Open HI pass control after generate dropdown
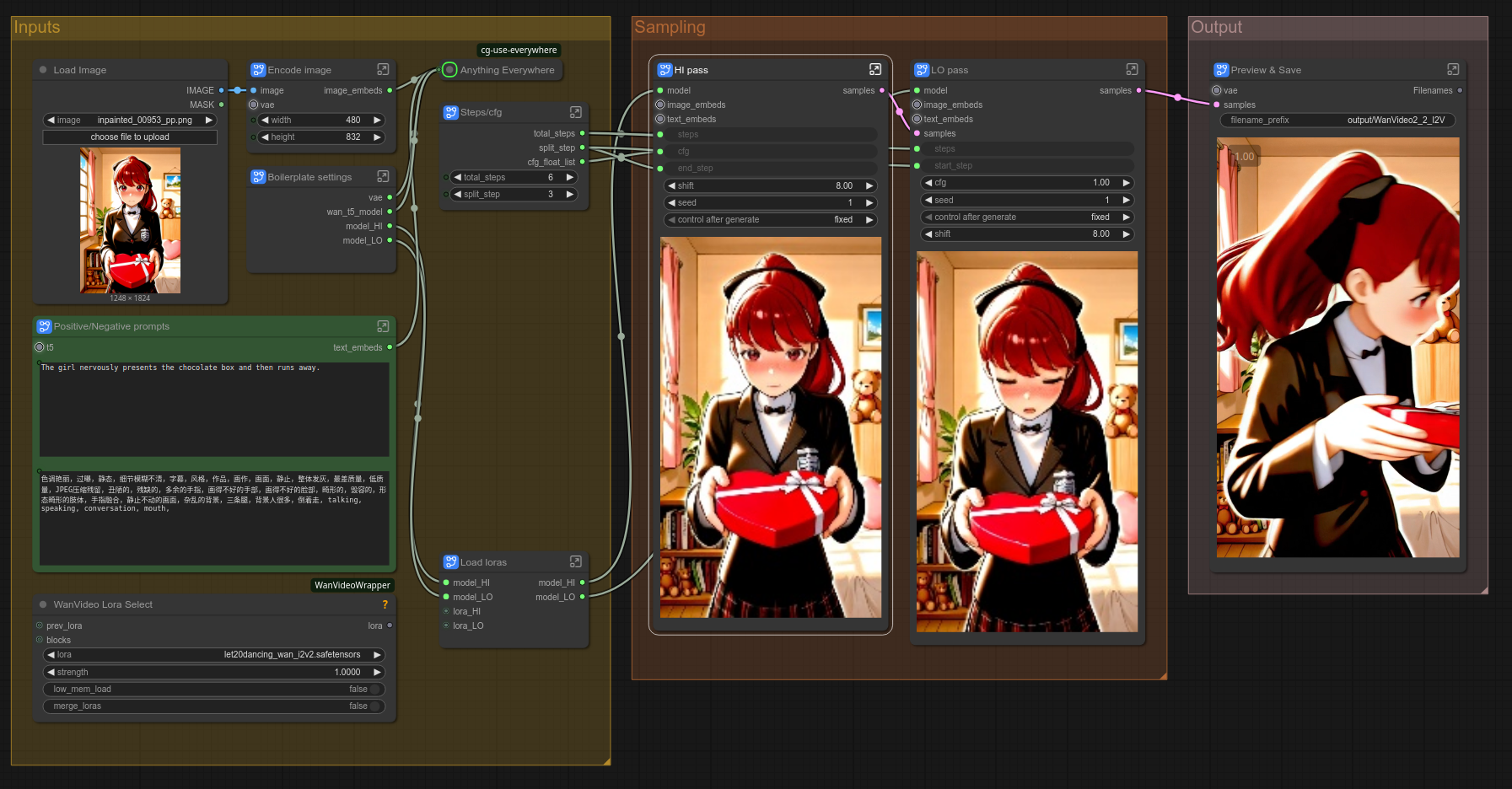Image resolution: width=1512 pixels, height=789 pixels. [771, 220]
